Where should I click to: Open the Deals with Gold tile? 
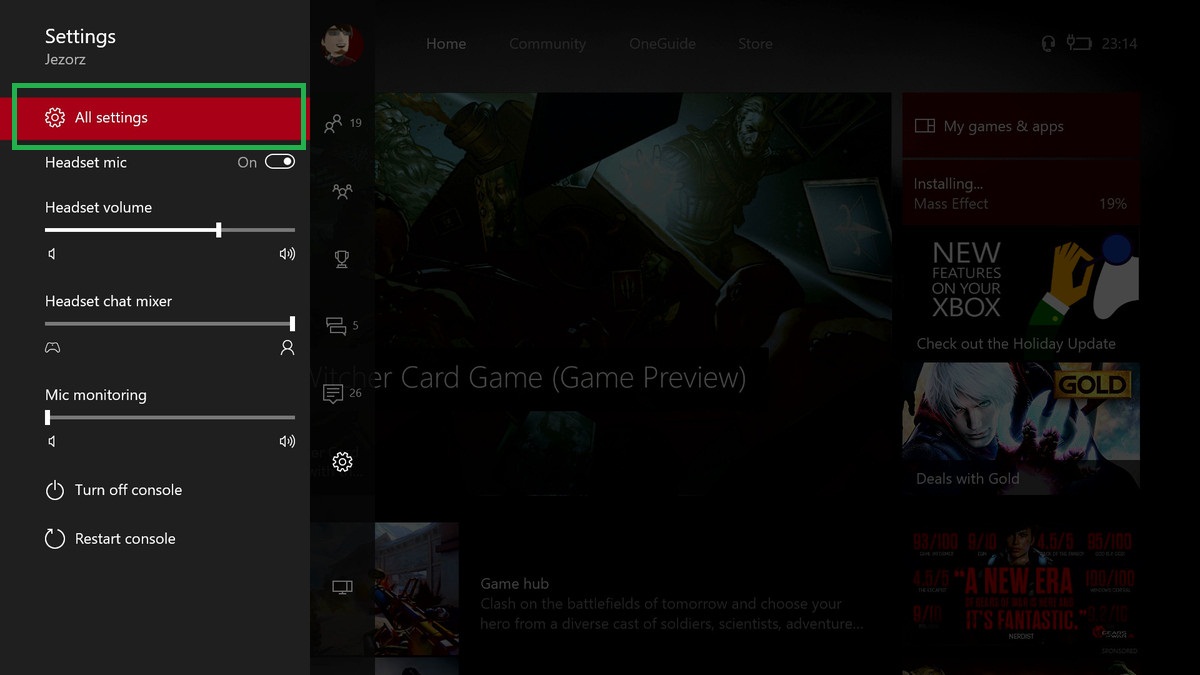coord(1021,428)
